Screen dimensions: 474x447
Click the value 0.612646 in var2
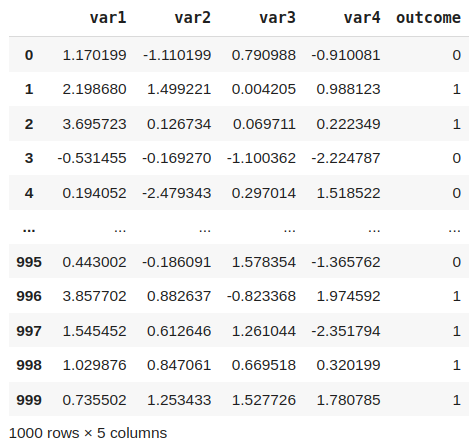[179, 331]
